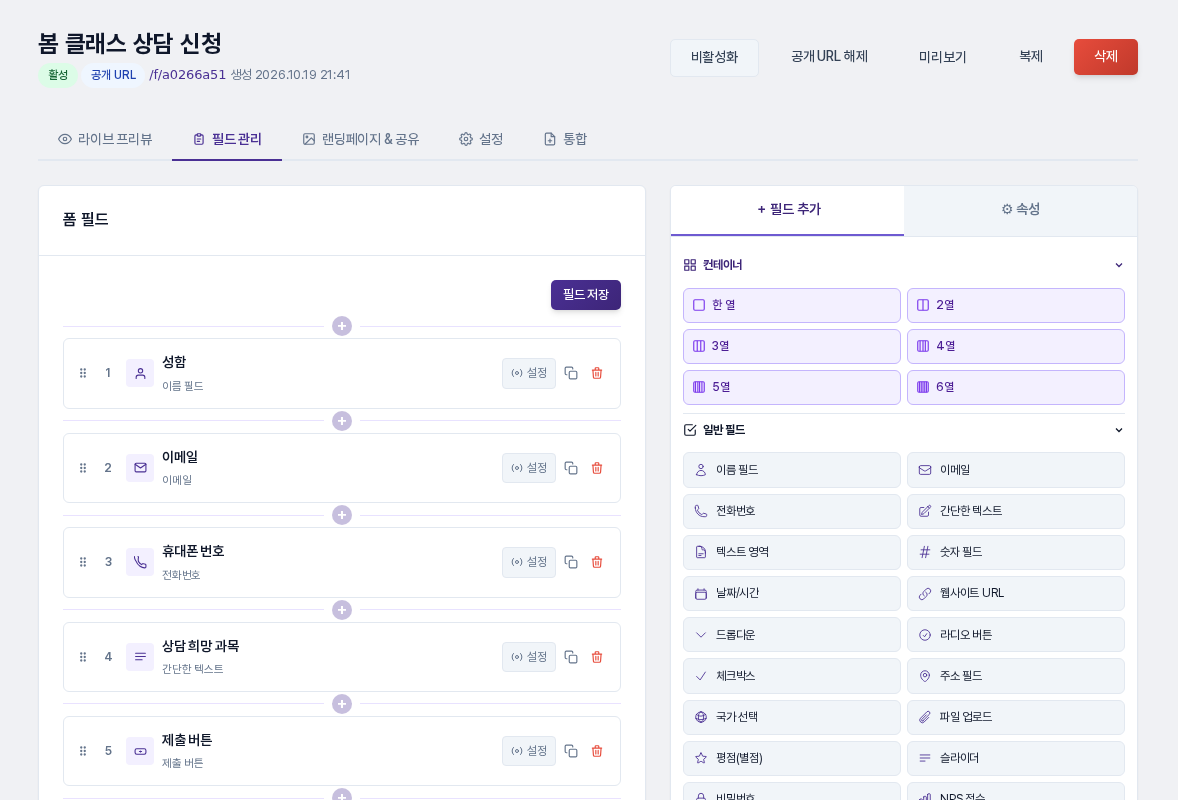Switch to 라이브 프리뷰 tab
The width and height of the screenshot is (1178, 800).
point(105,139)
